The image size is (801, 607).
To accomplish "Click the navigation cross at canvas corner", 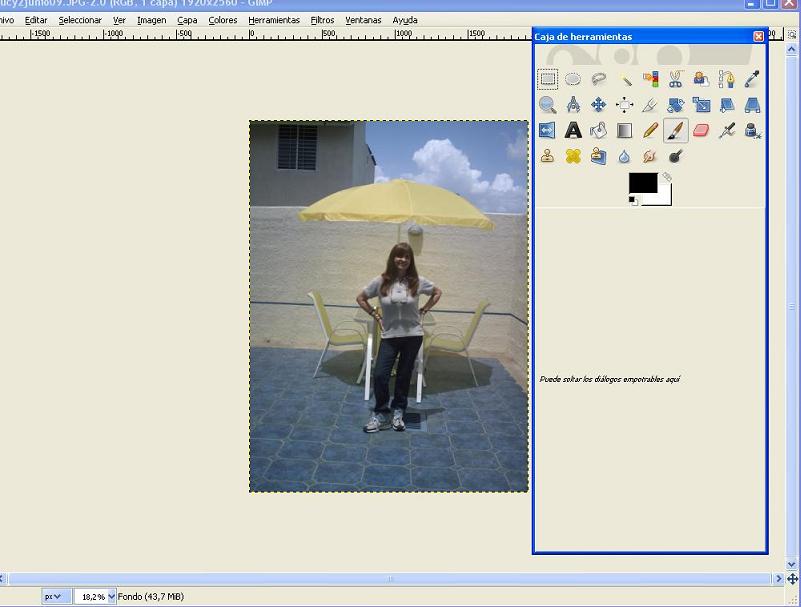I will pos(792,579).
